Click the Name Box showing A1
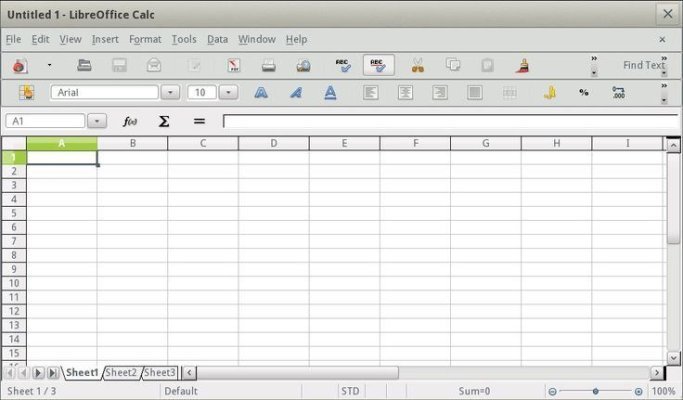Screen dimensions: 683x400 45,121
